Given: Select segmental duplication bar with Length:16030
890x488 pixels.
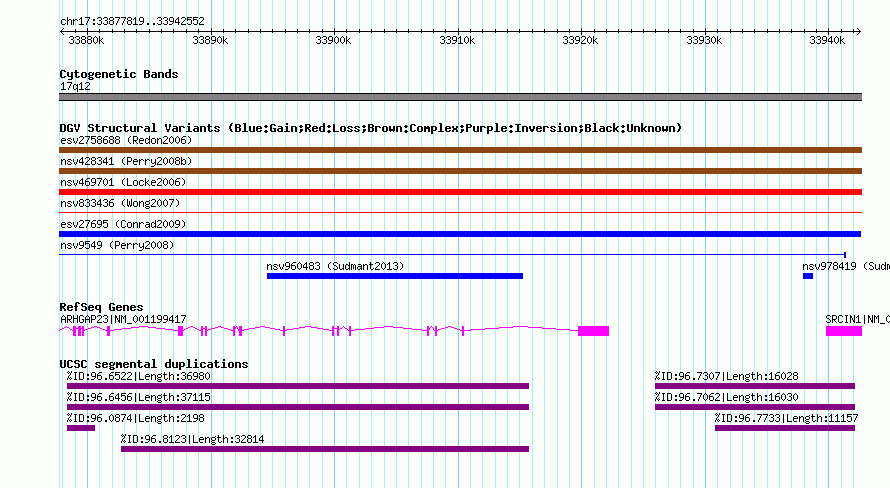Looking at the screenshot, I should [x=755, y=407].
